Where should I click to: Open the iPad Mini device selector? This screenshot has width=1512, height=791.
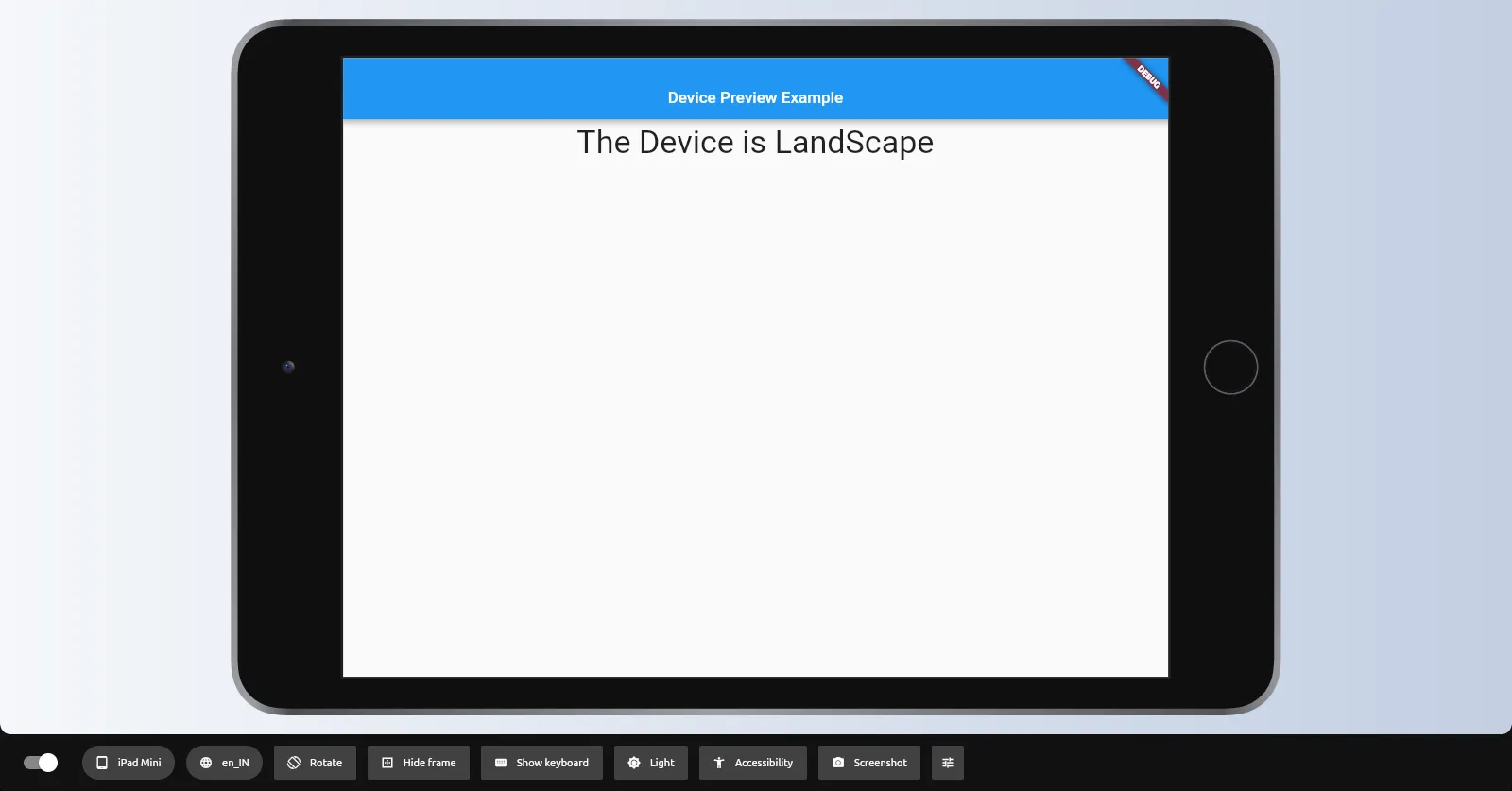(x=129, y=763)
